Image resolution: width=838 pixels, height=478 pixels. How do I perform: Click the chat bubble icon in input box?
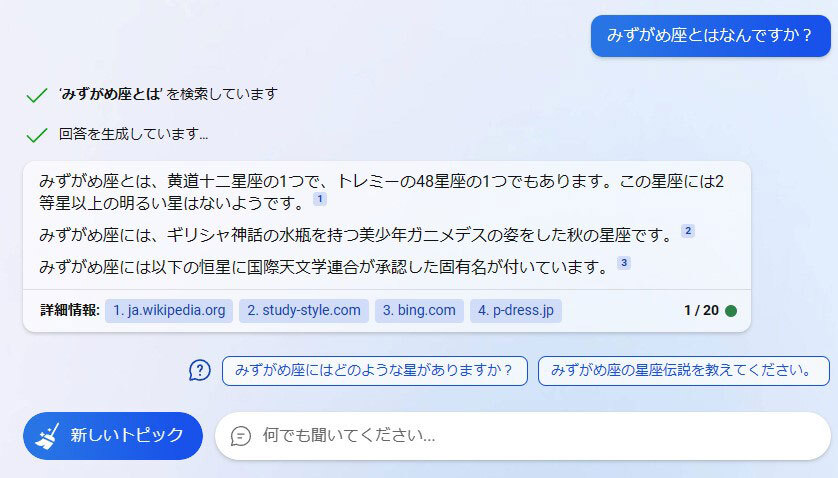click(x=240, y=436)
